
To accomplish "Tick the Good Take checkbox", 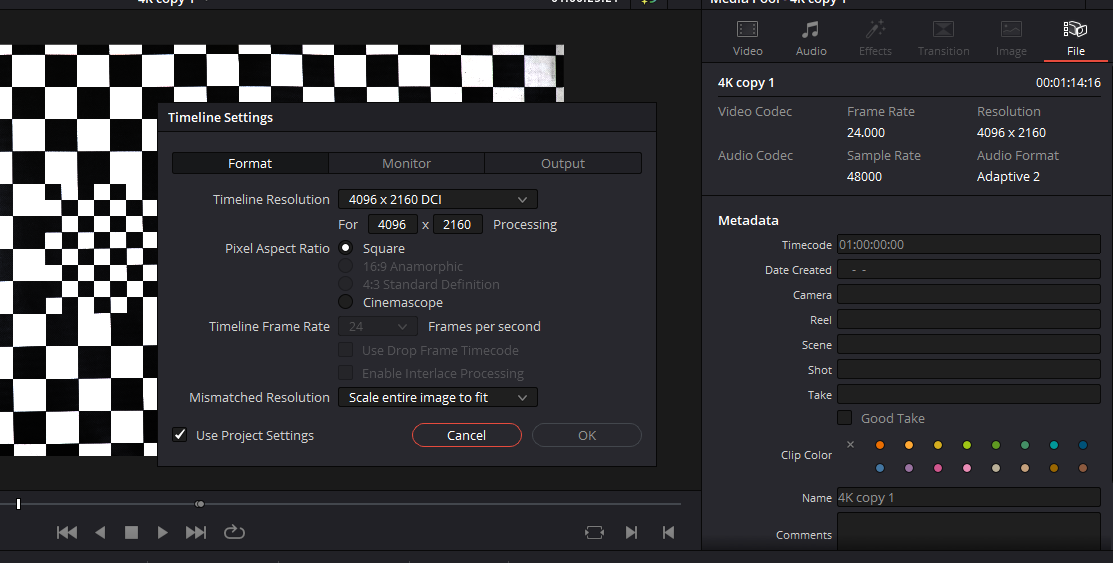I will (845, 418).
